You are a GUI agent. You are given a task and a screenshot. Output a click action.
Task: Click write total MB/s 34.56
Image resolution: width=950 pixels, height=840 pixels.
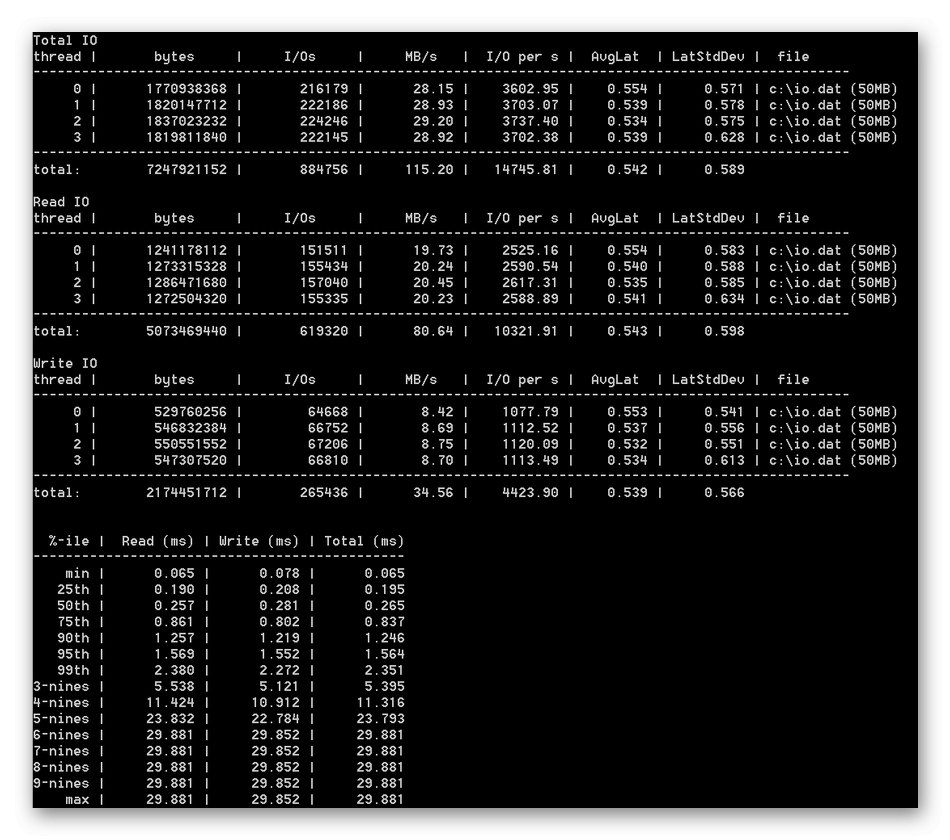click(x=433, y=493)
